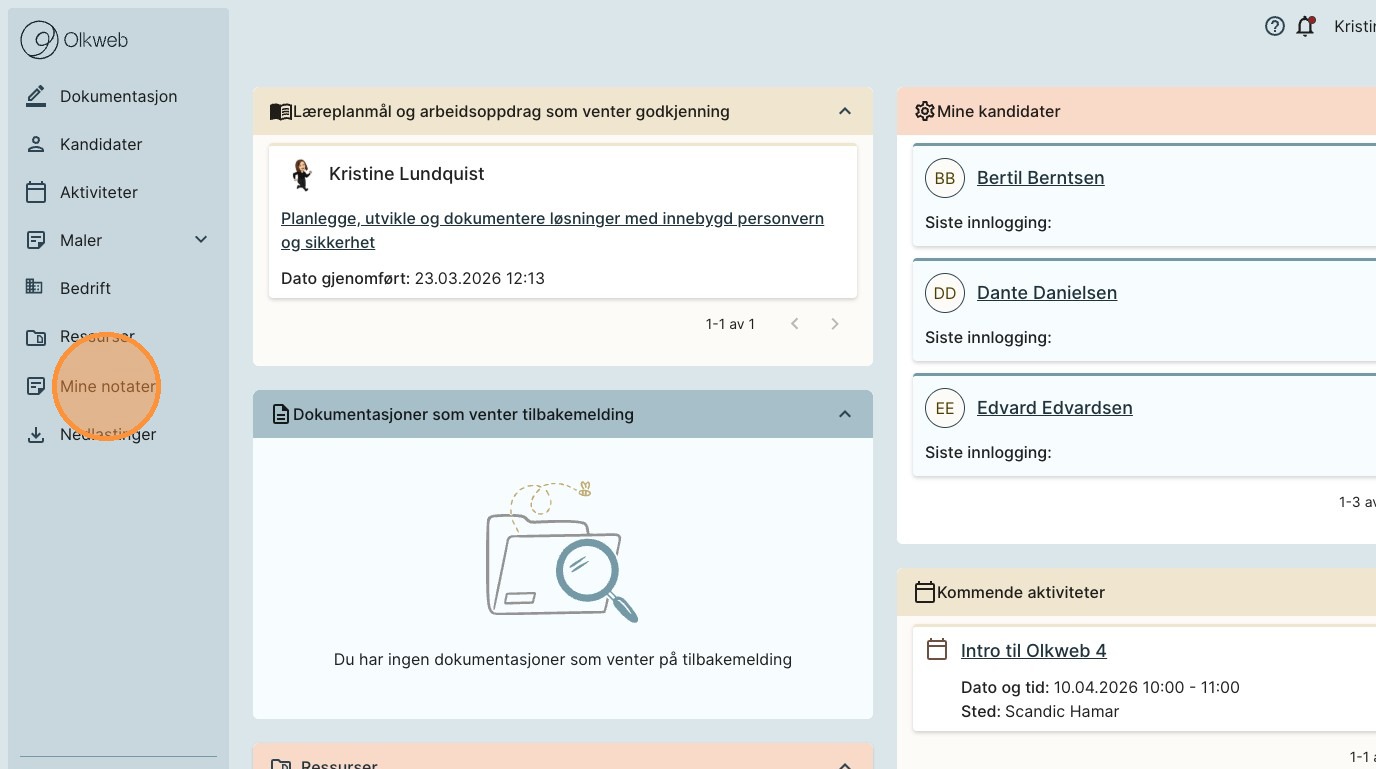Expand the Maler submenu chevron

201,240
